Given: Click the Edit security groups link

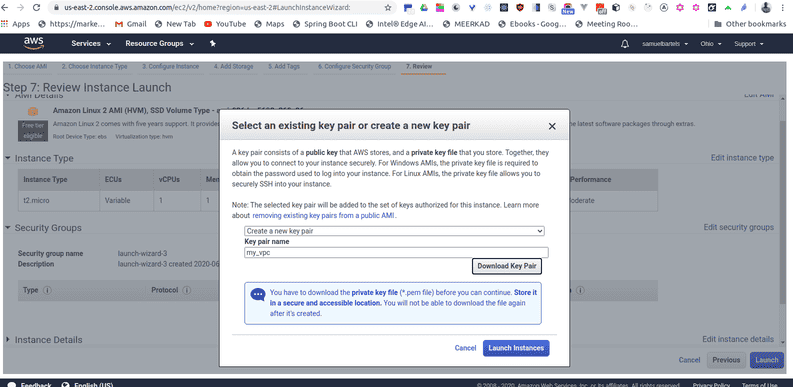Looking at the screenshot, I should click(x=738, y=227).
